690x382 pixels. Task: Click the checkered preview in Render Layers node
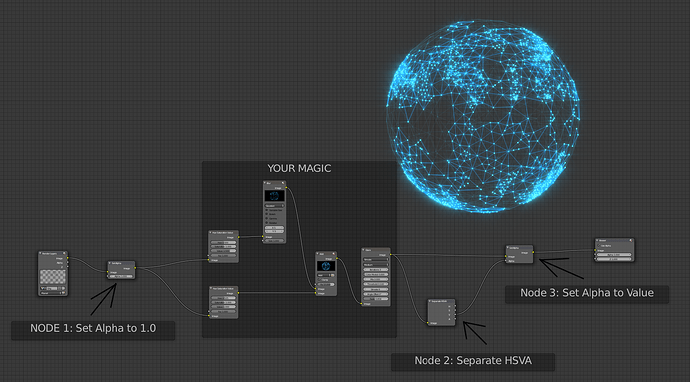coord(53,277)
